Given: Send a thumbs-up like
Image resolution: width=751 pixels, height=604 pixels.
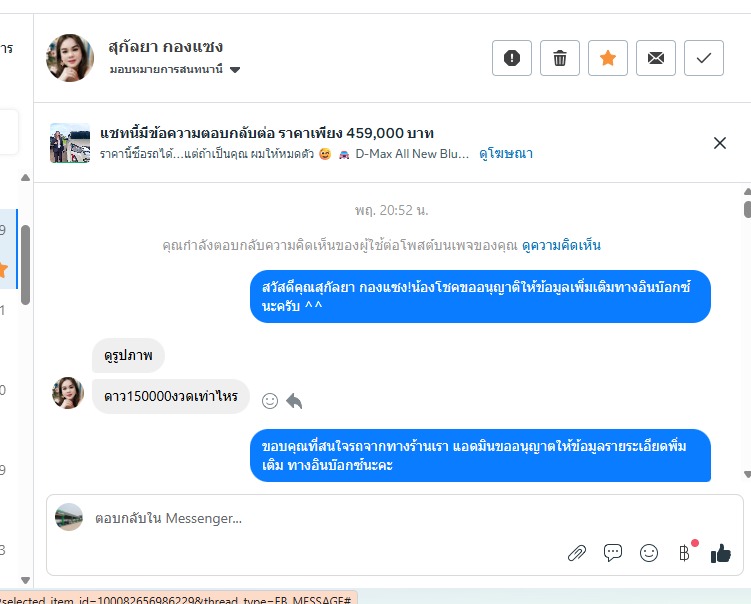Looking at the screenshot, I should [x=720, y=553].
